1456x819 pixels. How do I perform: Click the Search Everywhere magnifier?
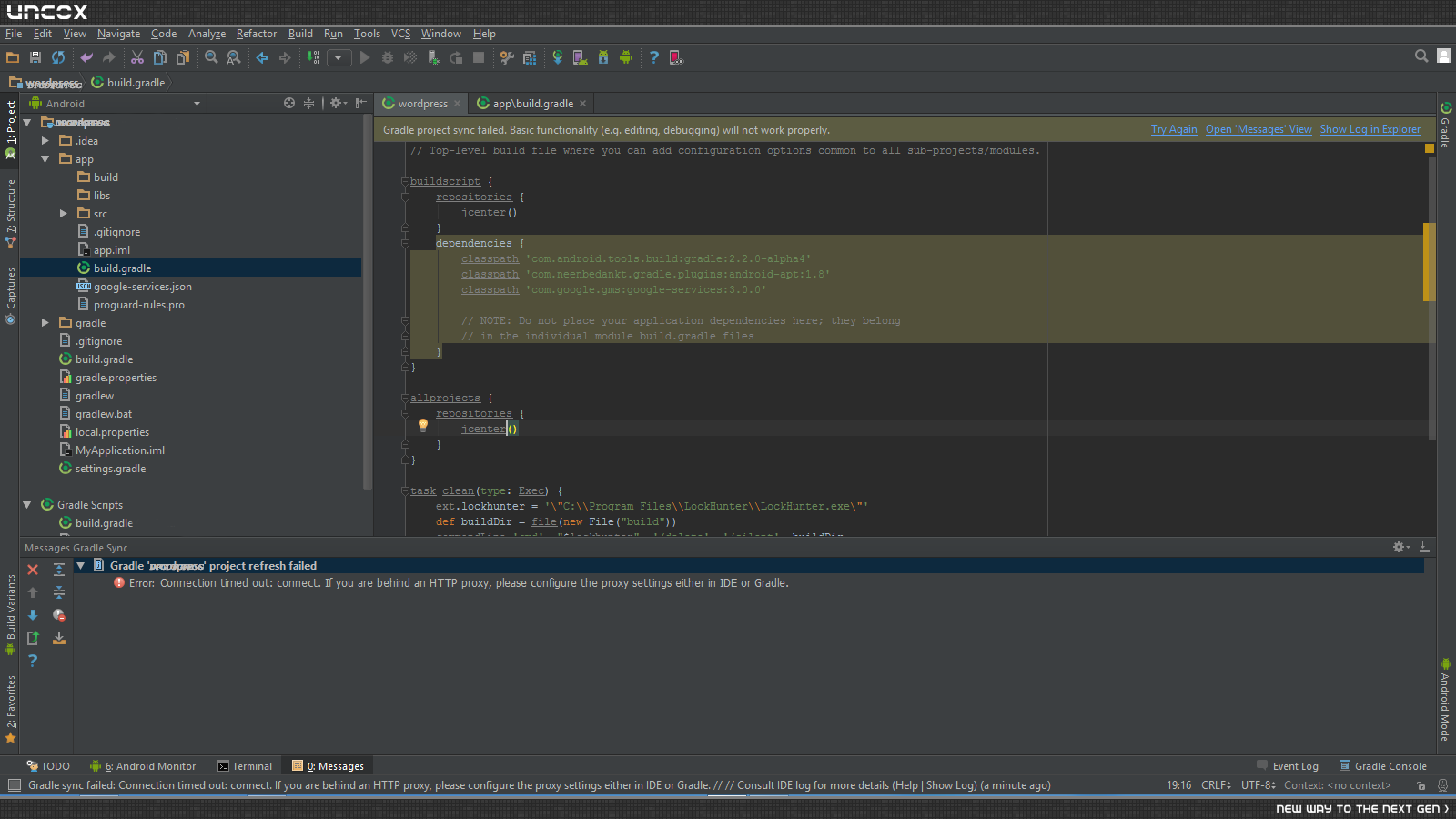click(1421, 56)
